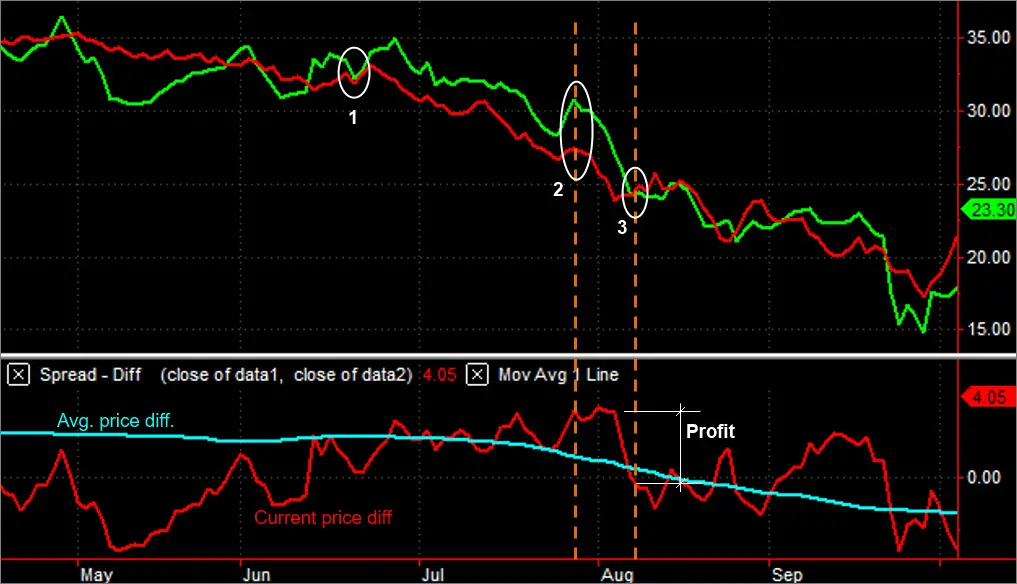
Task: Click the 25.00 price axis label
Action: [988, 184]
